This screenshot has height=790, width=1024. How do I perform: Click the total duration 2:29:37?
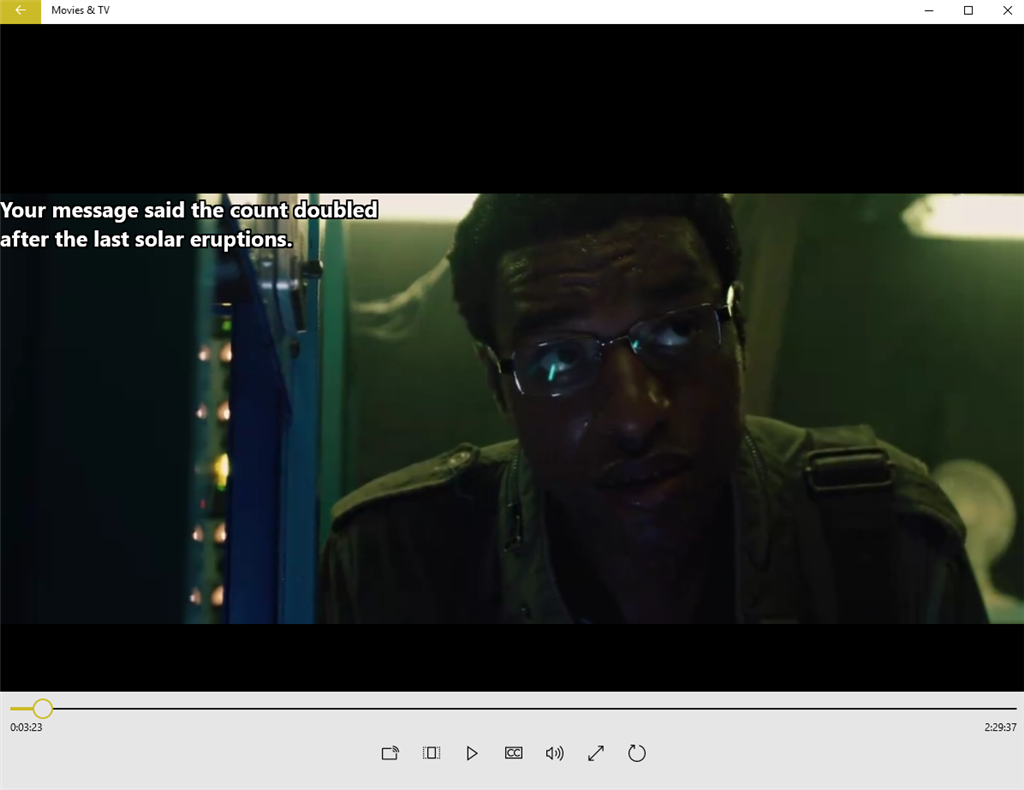pyautogui.click(x=1000, y=727)
